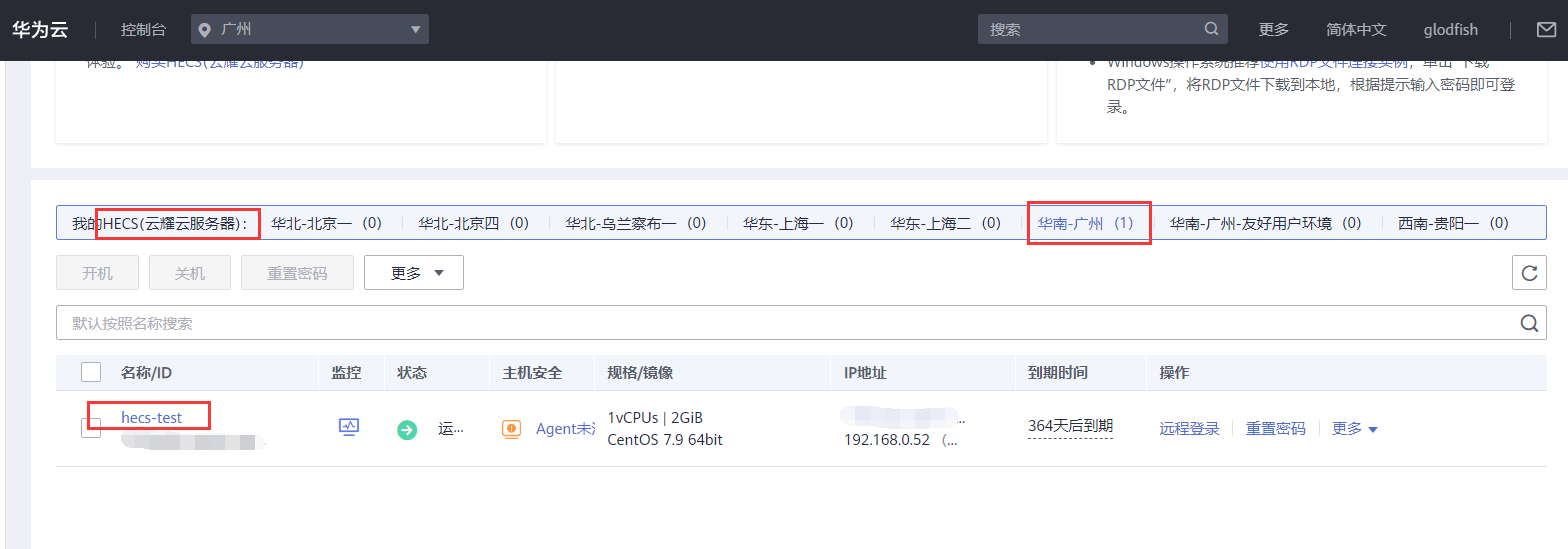Click the CentOS 7.9 64bit image text
Viewport: 1568px width, 549px height.
(665, 440)
